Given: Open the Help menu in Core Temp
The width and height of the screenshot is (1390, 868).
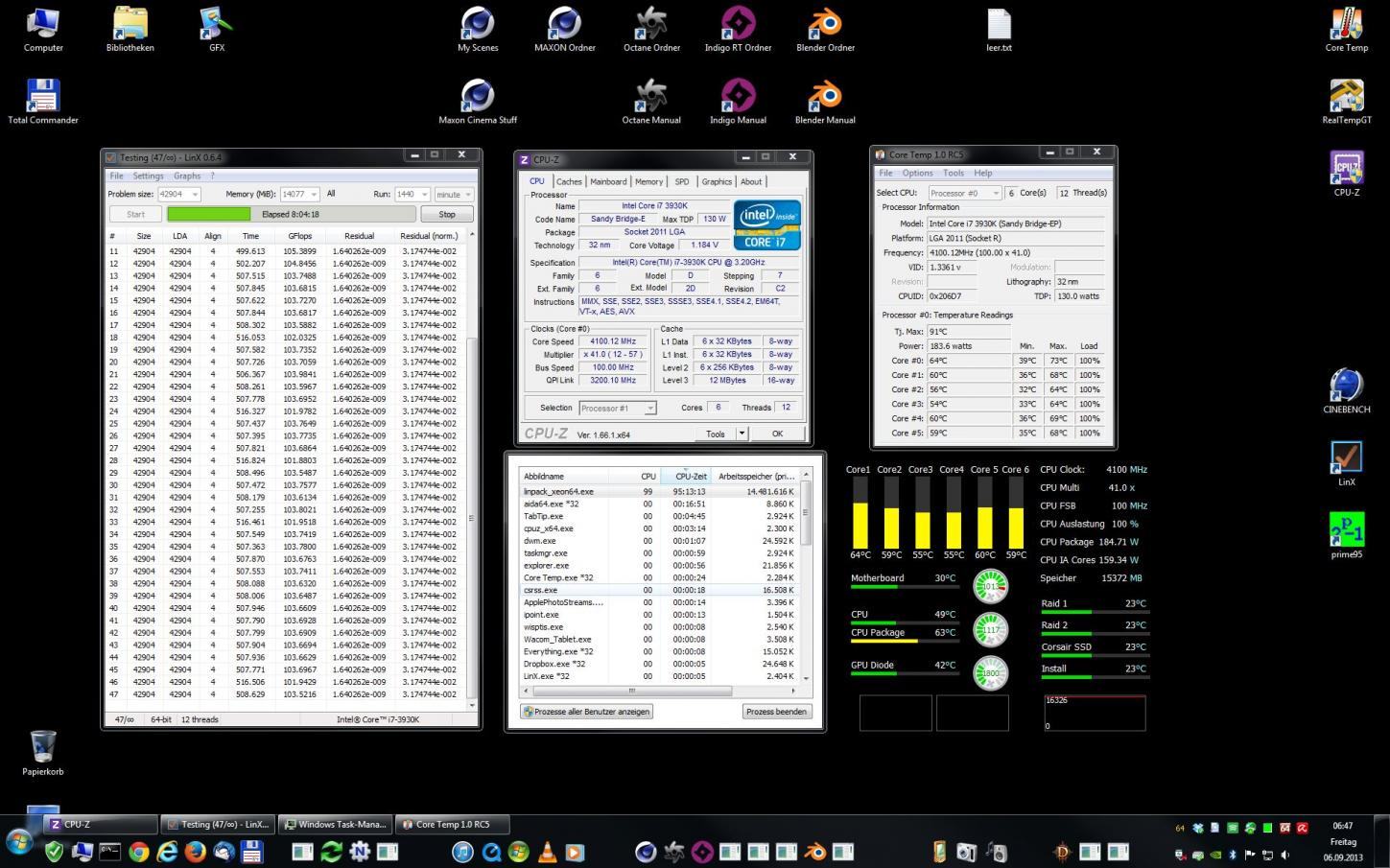Looking at the screenshot, I should 983,173.
